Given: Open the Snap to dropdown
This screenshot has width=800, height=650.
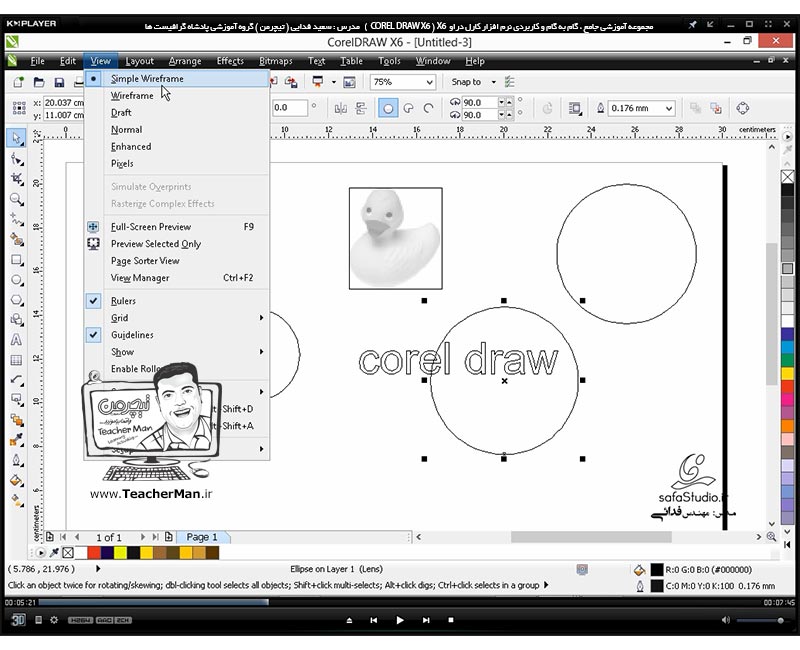Looking at the screenshot, I should tap(493, 82).
